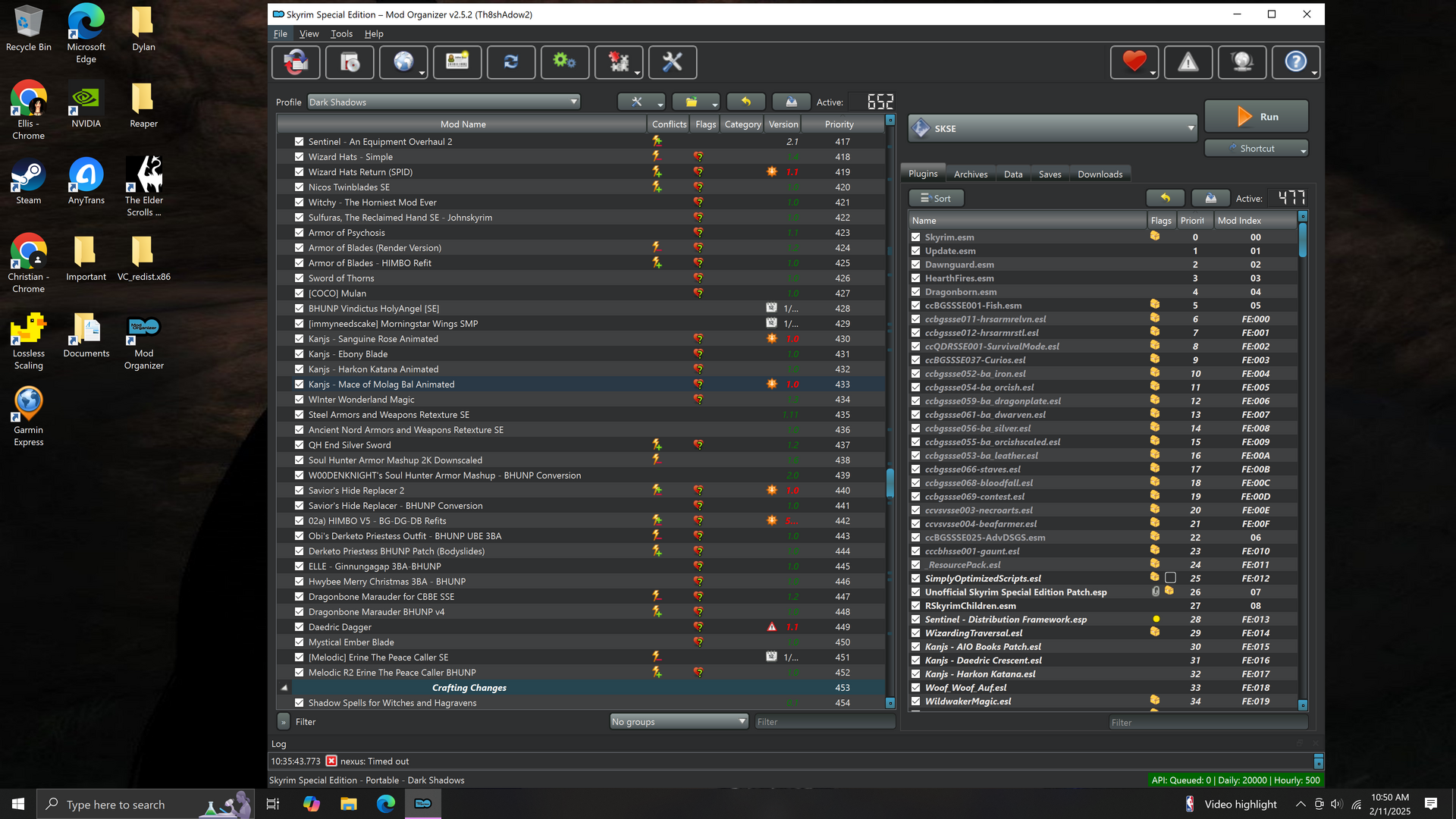Click the Sort plugins button
This screenshot has width=1456, height=819.
pyautogui.click(x=936, y=198)
